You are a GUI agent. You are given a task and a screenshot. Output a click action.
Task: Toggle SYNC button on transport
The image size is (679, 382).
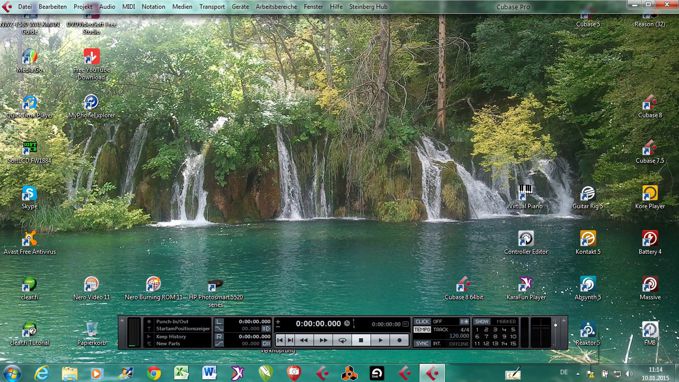(422, 343)
